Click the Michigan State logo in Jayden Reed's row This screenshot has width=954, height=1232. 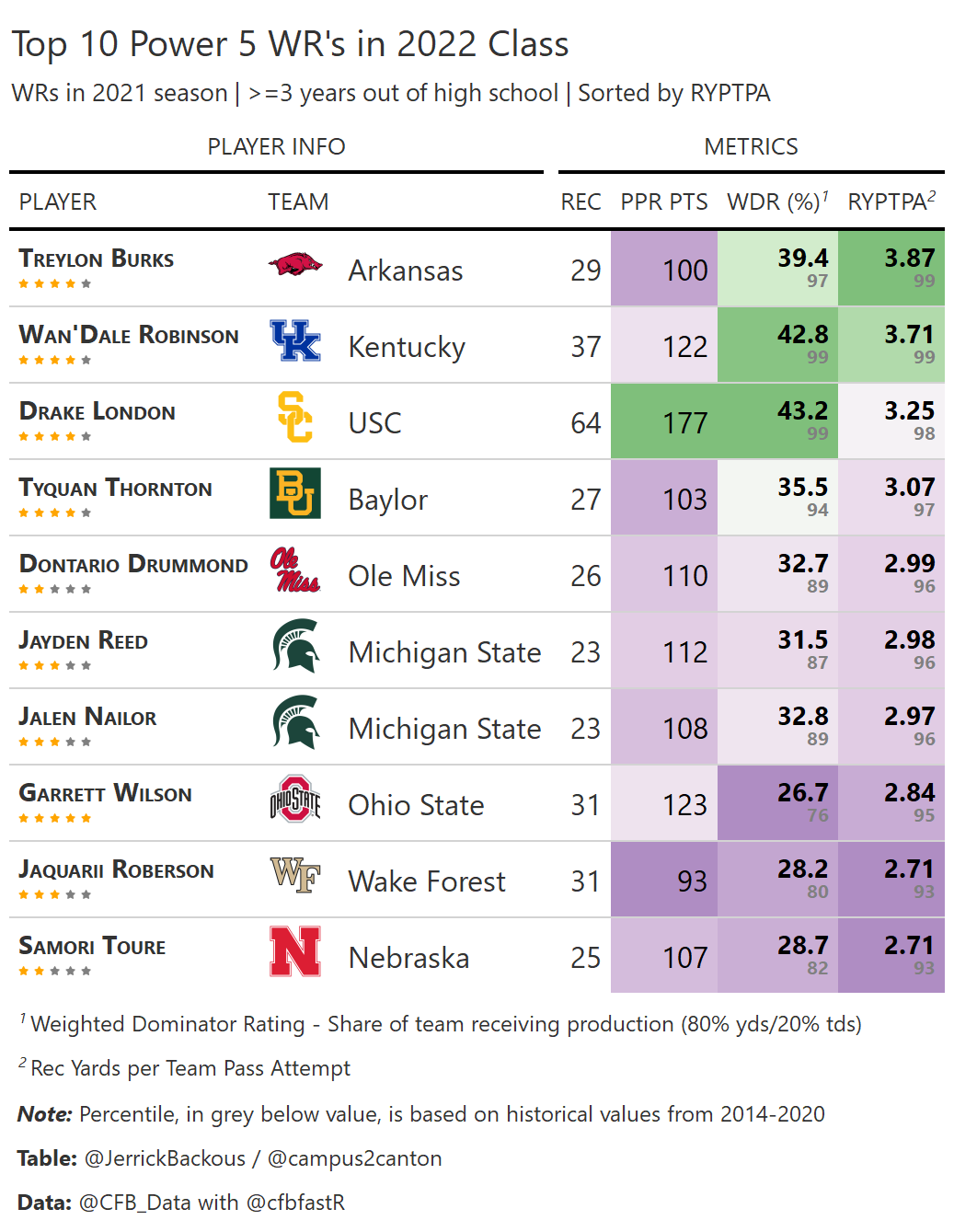[x=295, y=647]
